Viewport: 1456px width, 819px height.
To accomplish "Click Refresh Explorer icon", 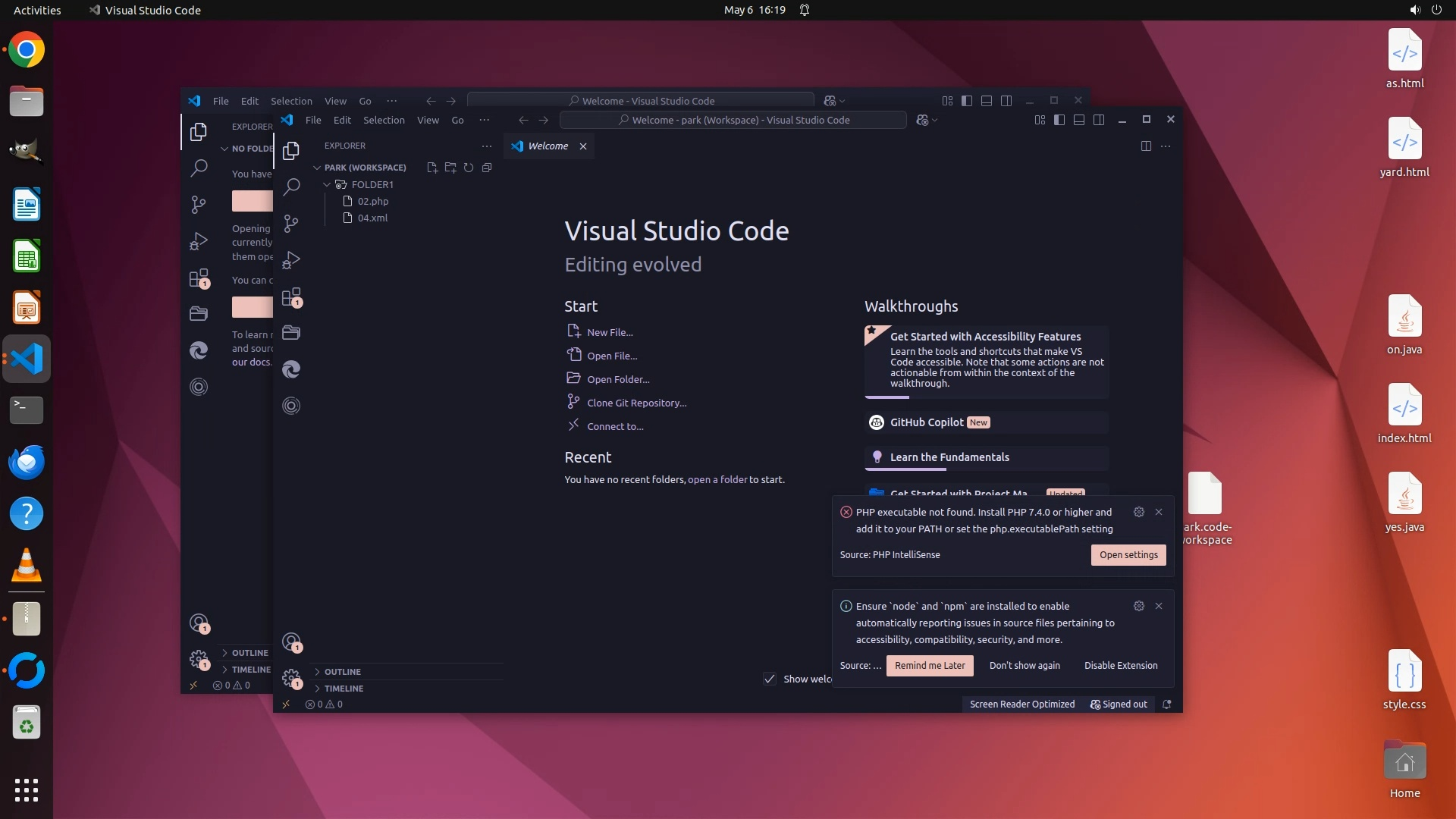I will click(x=469, y=168).
